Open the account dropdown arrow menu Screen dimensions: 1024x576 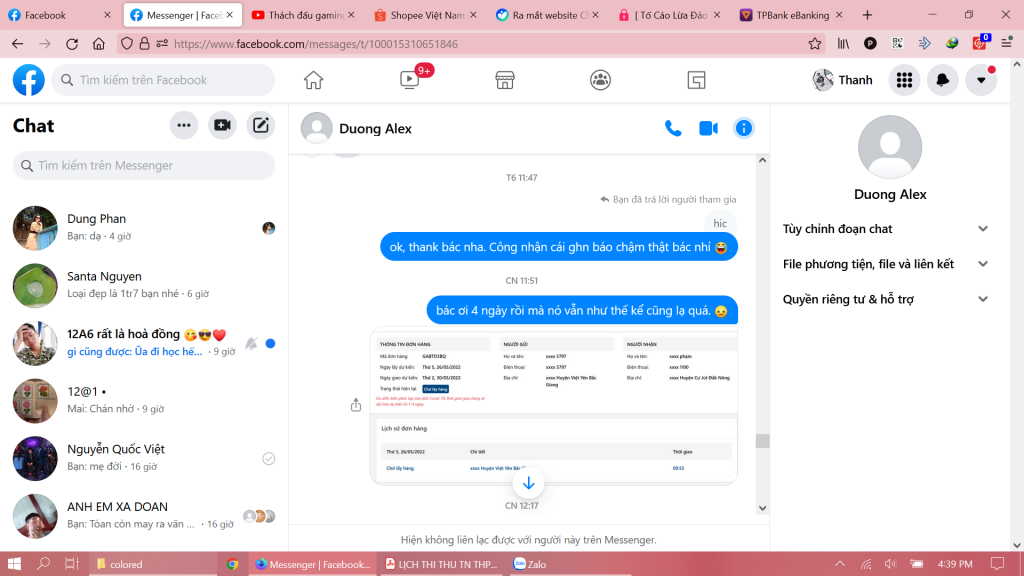click(x=981, y=80)
